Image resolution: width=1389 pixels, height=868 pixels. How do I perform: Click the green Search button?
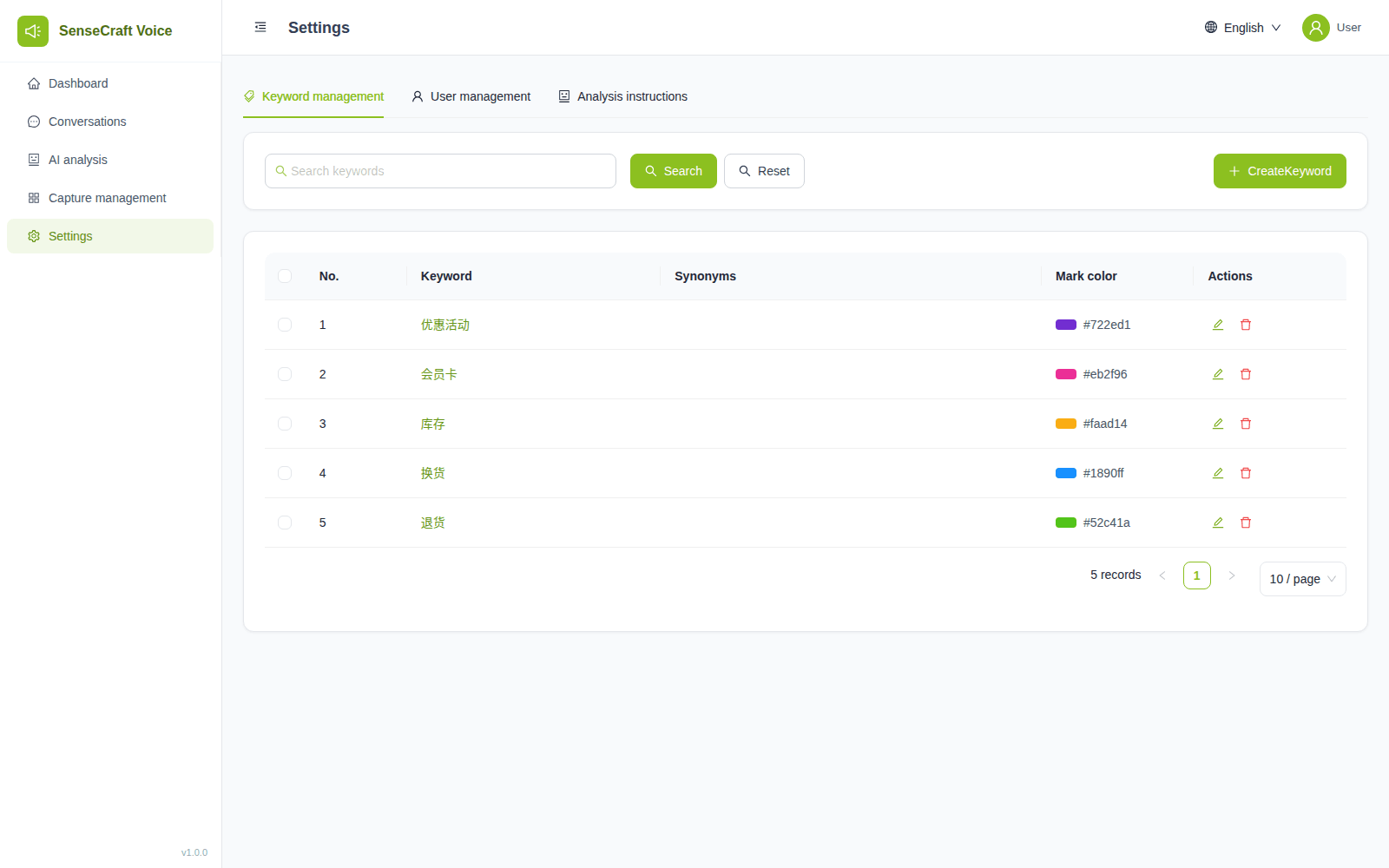point(674,171)
